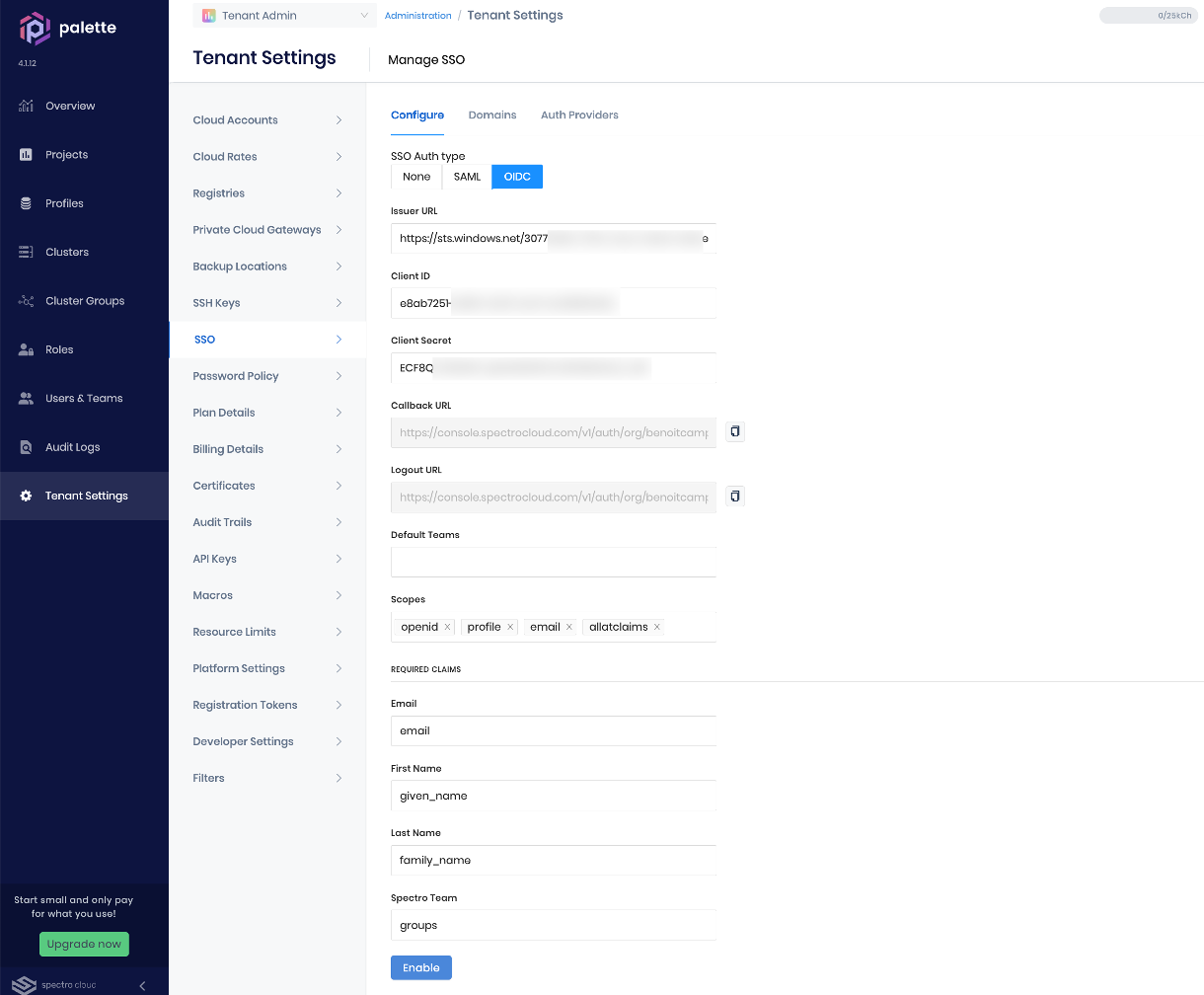Click the Tenant Settings gear icon
Viewport: 1204px width, 995px height.
26,496
